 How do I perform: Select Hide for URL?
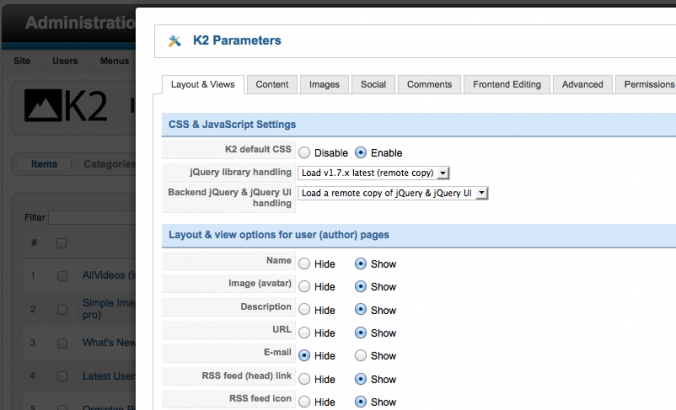(x=304, y=333)
